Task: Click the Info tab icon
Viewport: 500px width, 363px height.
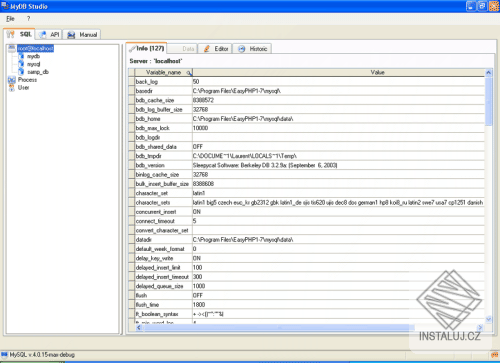Action: (x=132, y=49)
